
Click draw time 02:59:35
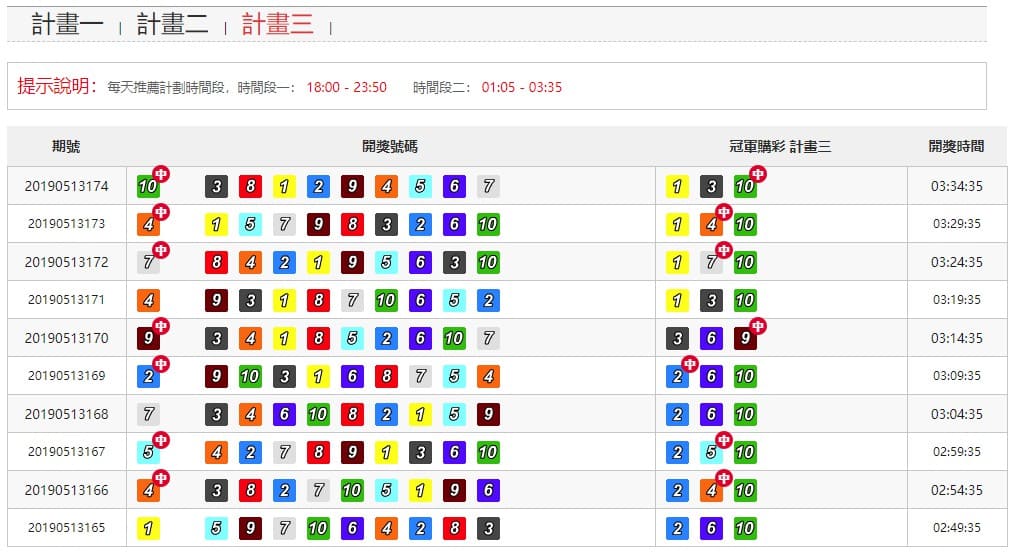[957, 452]
